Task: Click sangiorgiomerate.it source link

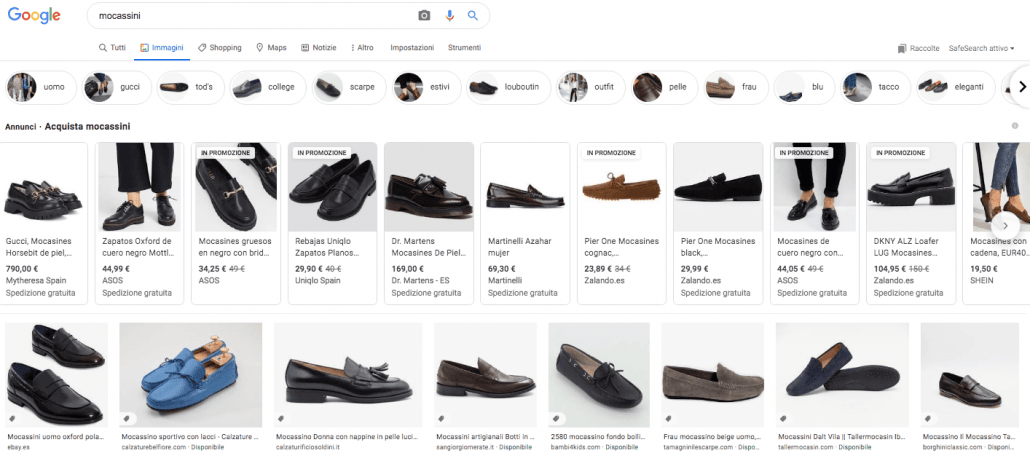Action: click(465, 447)
